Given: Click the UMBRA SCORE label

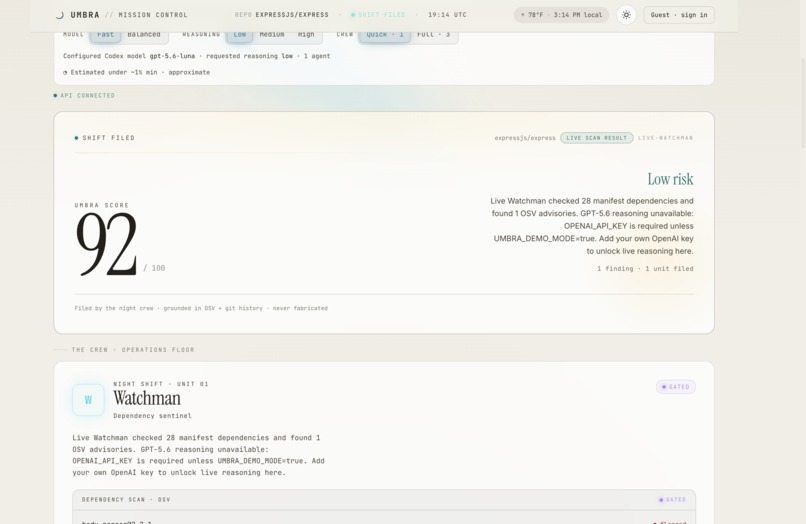Looking at the screenshot, I should tap(102, 205).
